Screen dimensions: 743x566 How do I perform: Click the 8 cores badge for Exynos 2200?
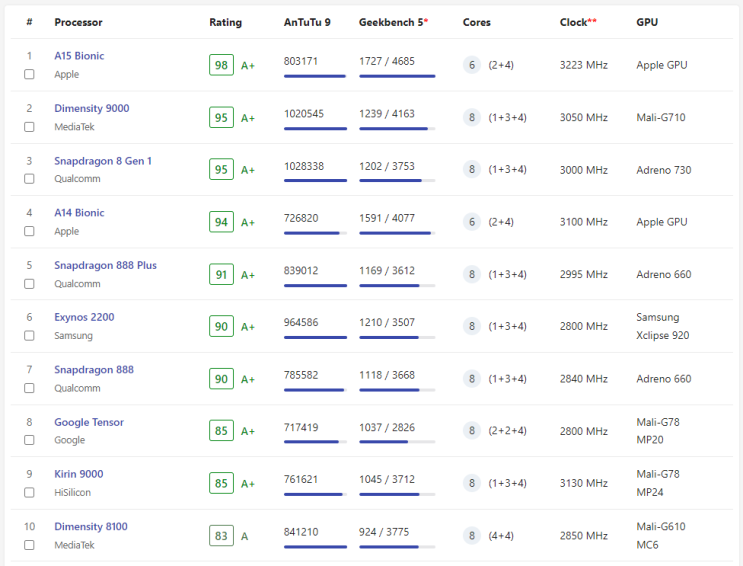click(472, 326)
